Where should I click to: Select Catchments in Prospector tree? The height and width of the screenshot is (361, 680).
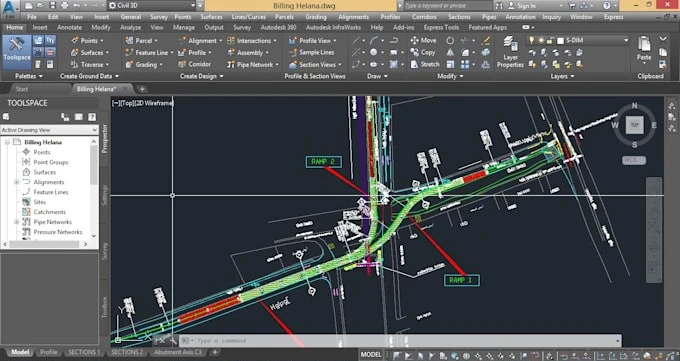click(49, 212)
